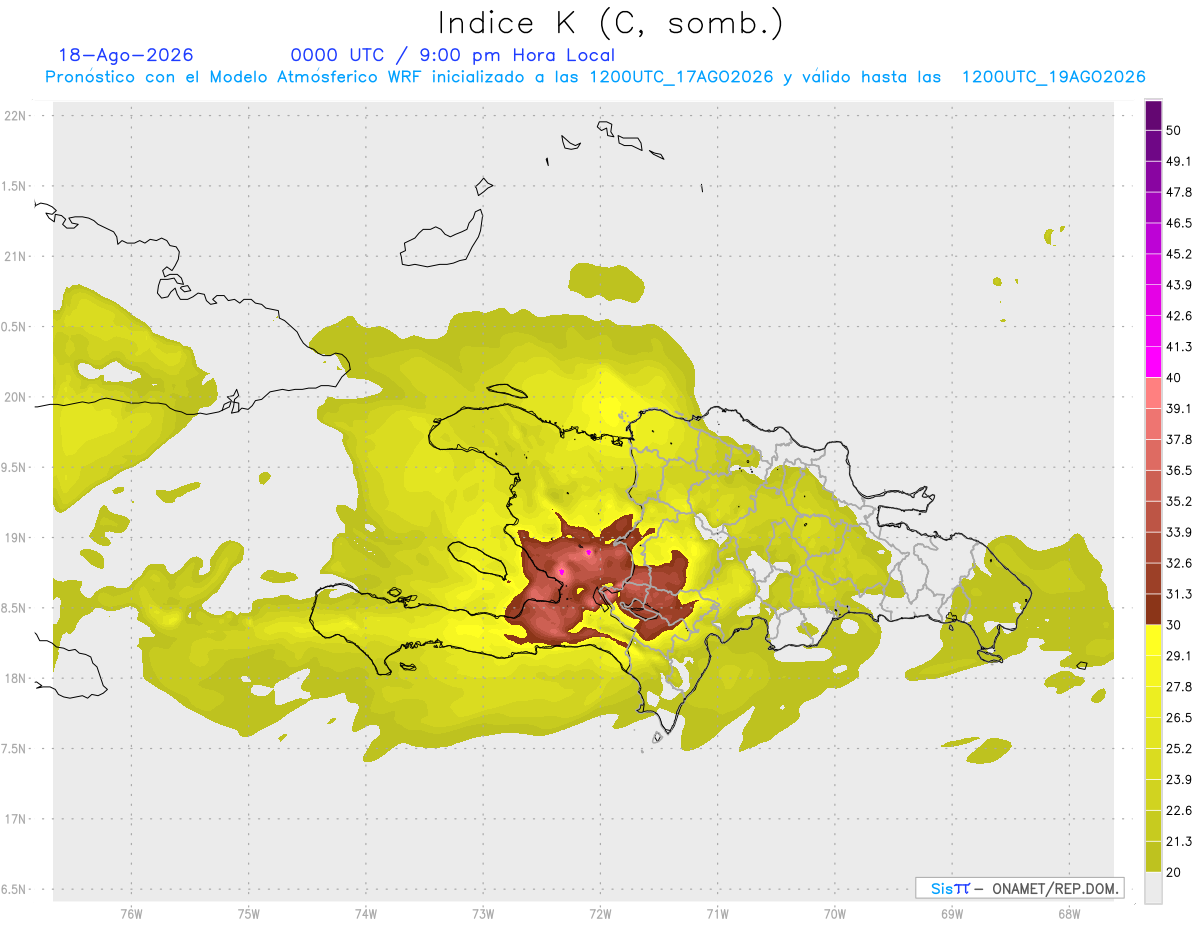This screenshot has width=1200, height=927.
Task: Click the longitude label "68W"
Action: click(1068, 913)
